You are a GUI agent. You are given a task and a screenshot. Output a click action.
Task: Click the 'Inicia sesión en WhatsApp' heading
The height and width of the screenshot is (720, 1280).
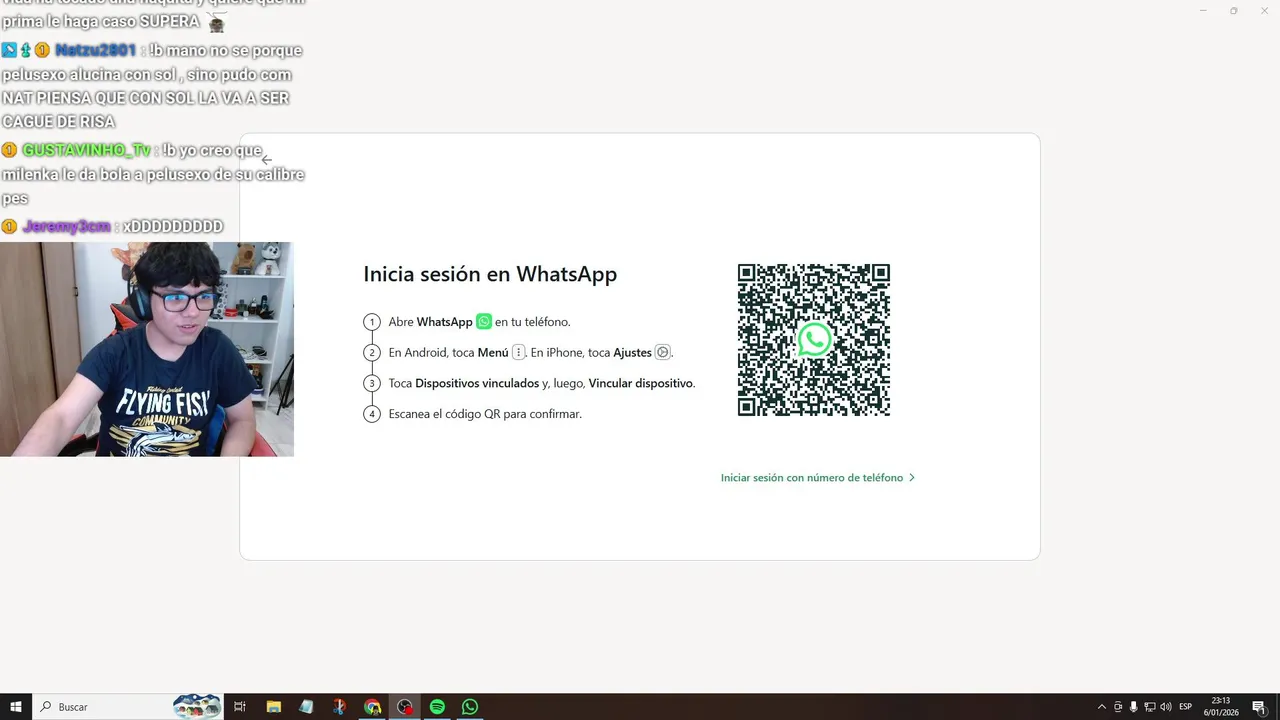click(x=490, y=274)
